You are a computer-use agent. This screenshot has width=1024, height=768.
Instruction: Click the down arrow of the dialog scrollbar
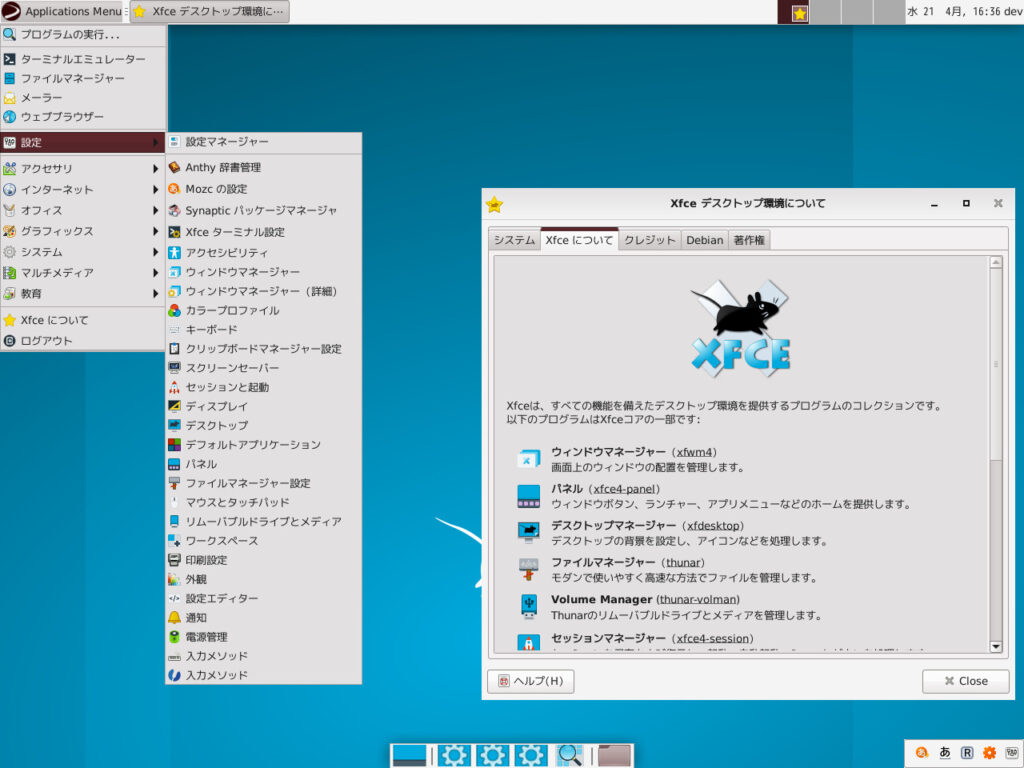click(x=995, y=647)
